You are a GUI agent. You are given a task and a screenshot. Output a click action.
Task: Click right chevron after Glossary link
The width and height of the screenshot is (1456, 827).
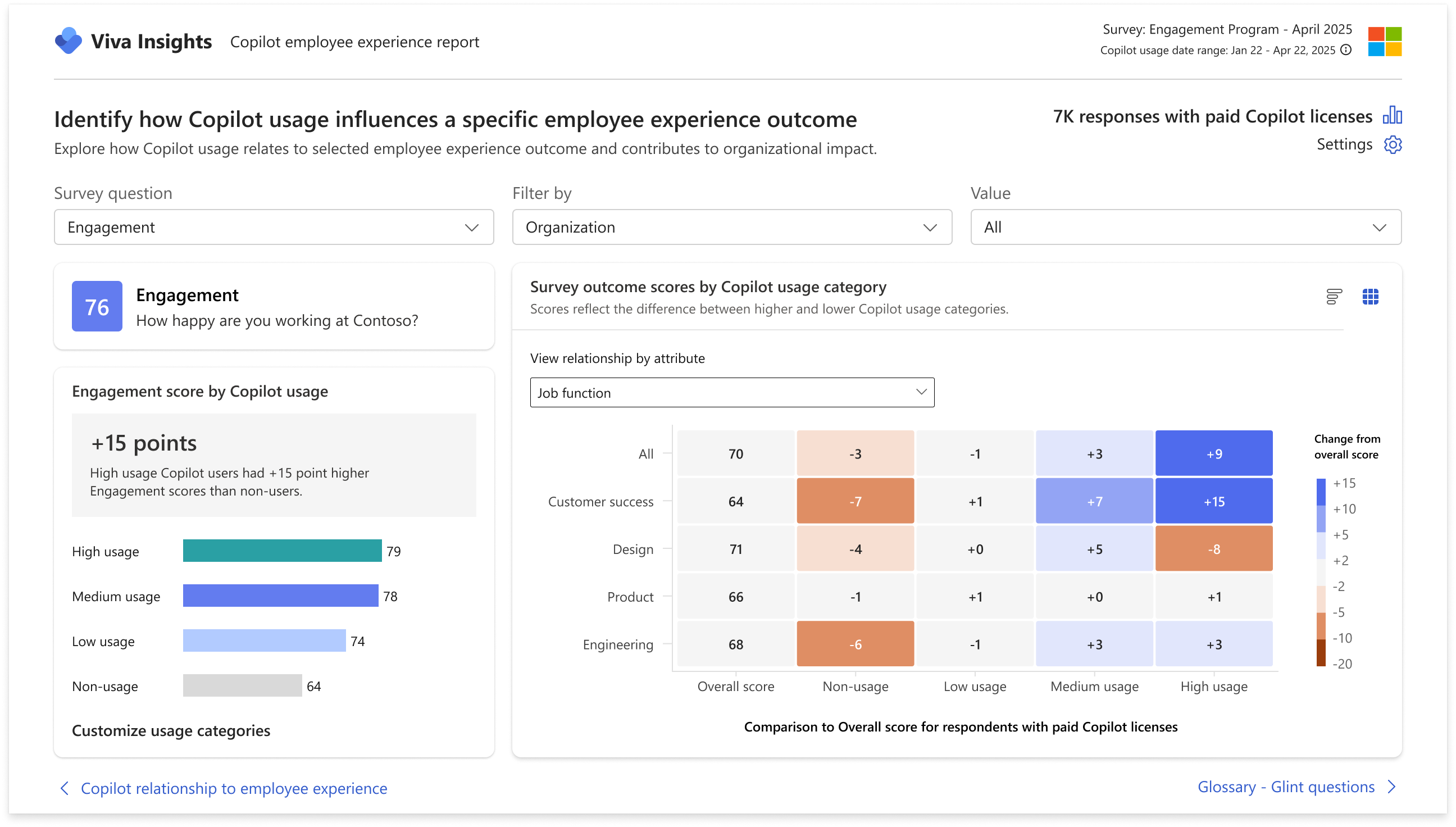(1391, 787)
